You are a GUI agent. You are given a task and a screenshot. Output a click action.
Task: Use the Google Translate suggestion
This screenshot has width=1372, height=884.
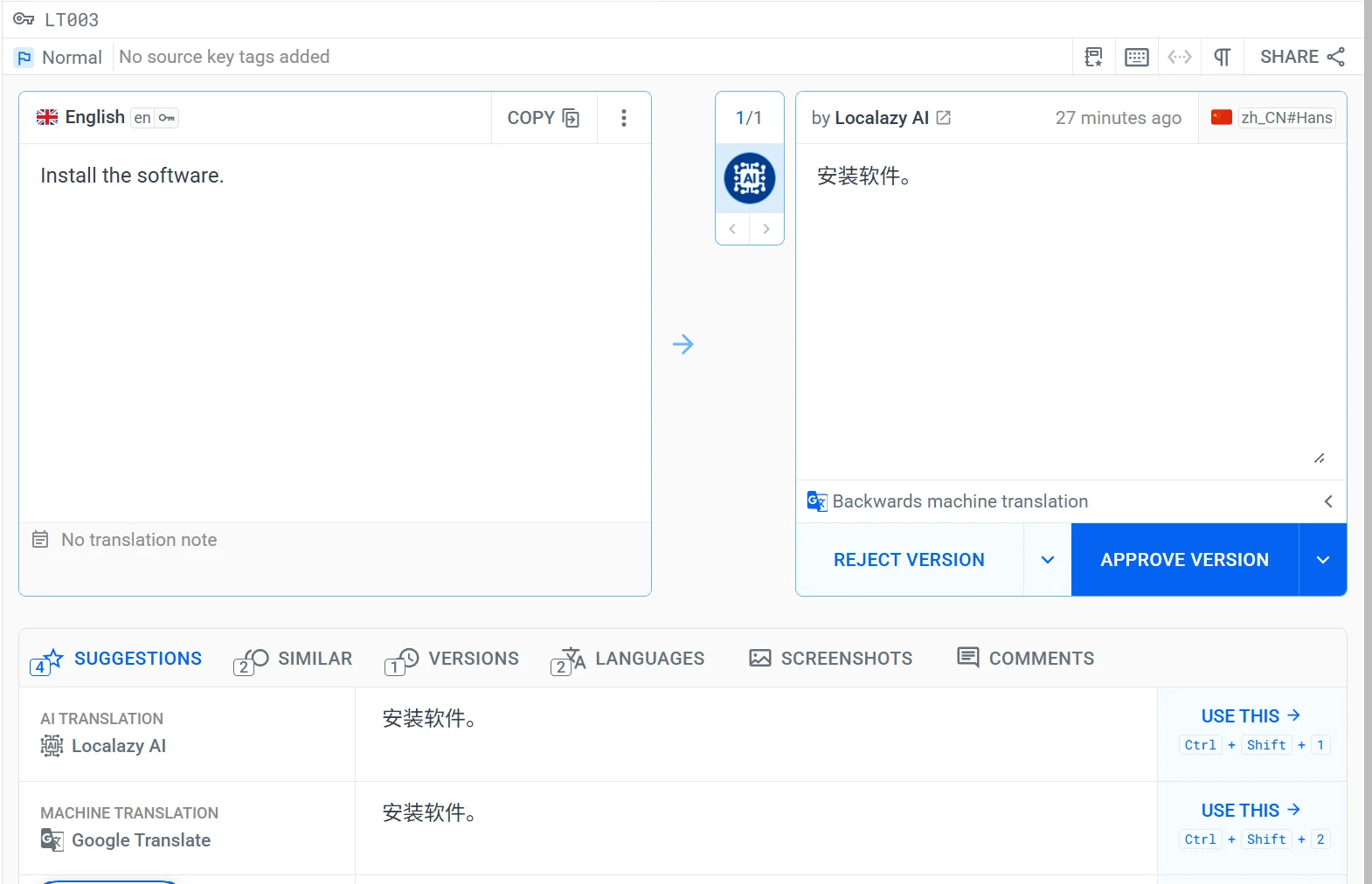[x=1251, y=811]
